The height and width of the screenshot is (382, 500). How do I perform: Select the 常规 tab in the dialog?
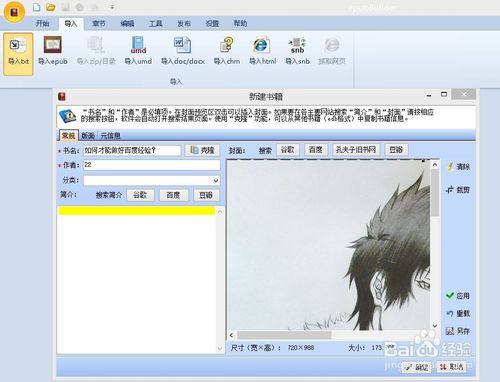click(68, 135)
